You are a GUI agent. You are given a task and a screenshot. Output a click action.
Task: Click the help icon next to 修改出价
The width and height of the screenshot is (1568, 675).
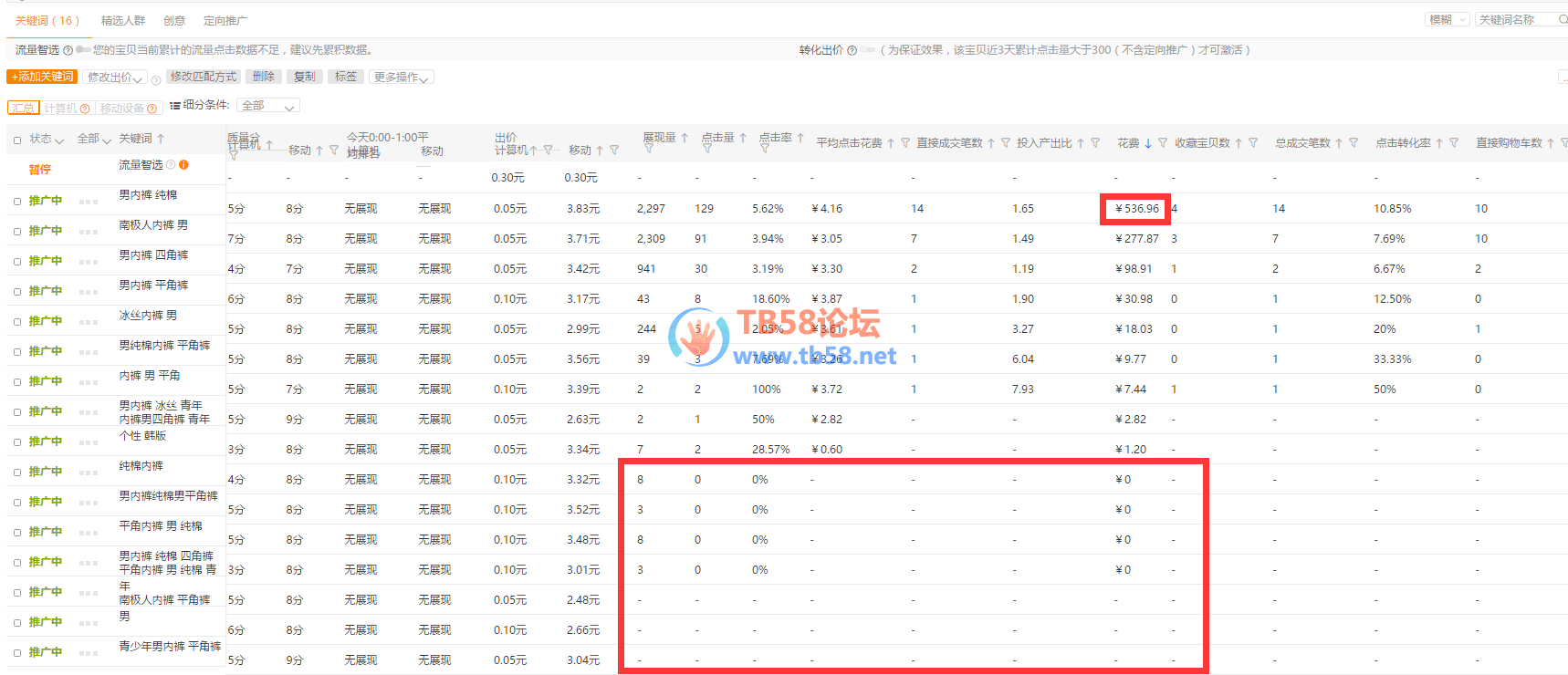point(156,79)
